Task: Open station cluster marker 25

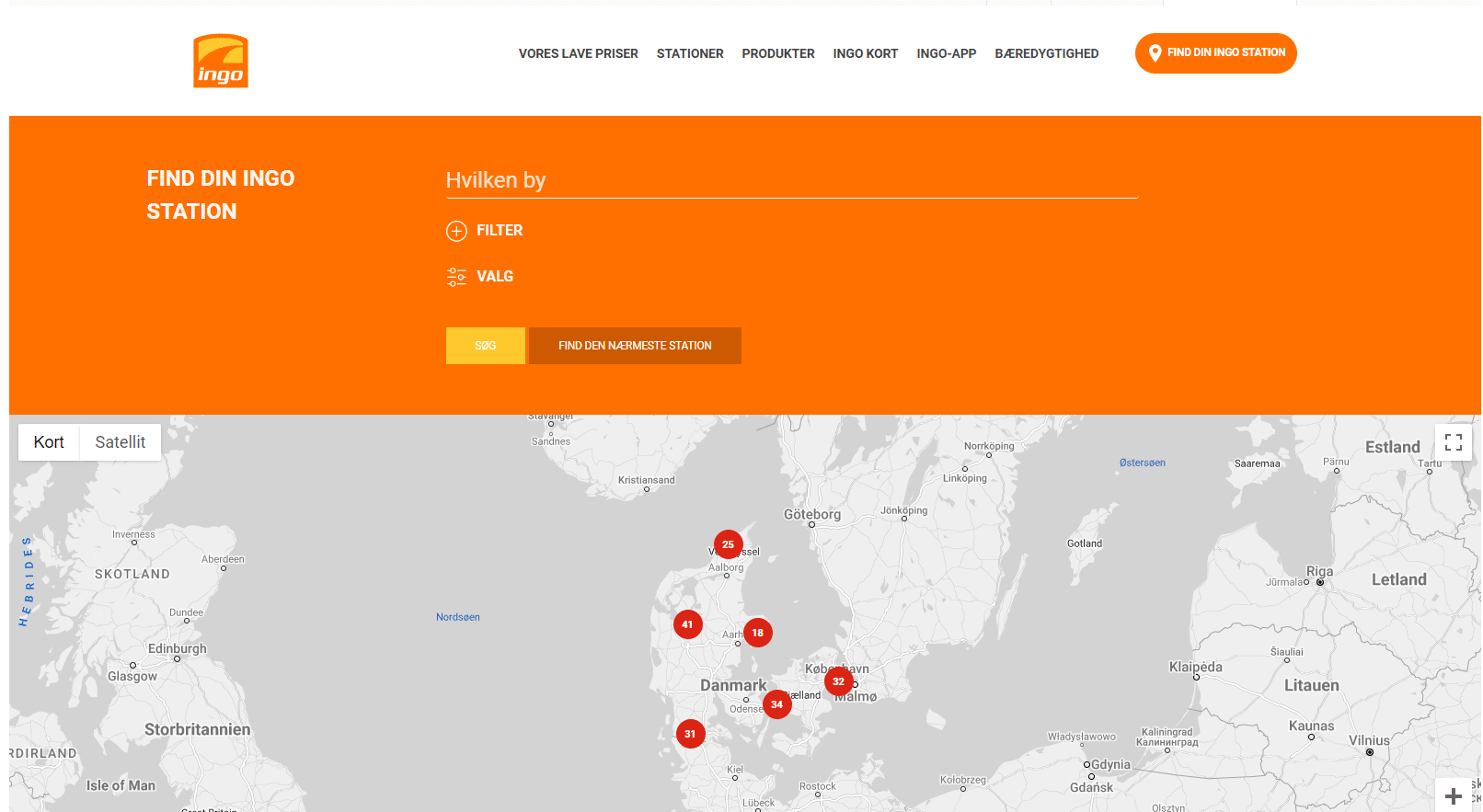Action: tap(729, 544)
